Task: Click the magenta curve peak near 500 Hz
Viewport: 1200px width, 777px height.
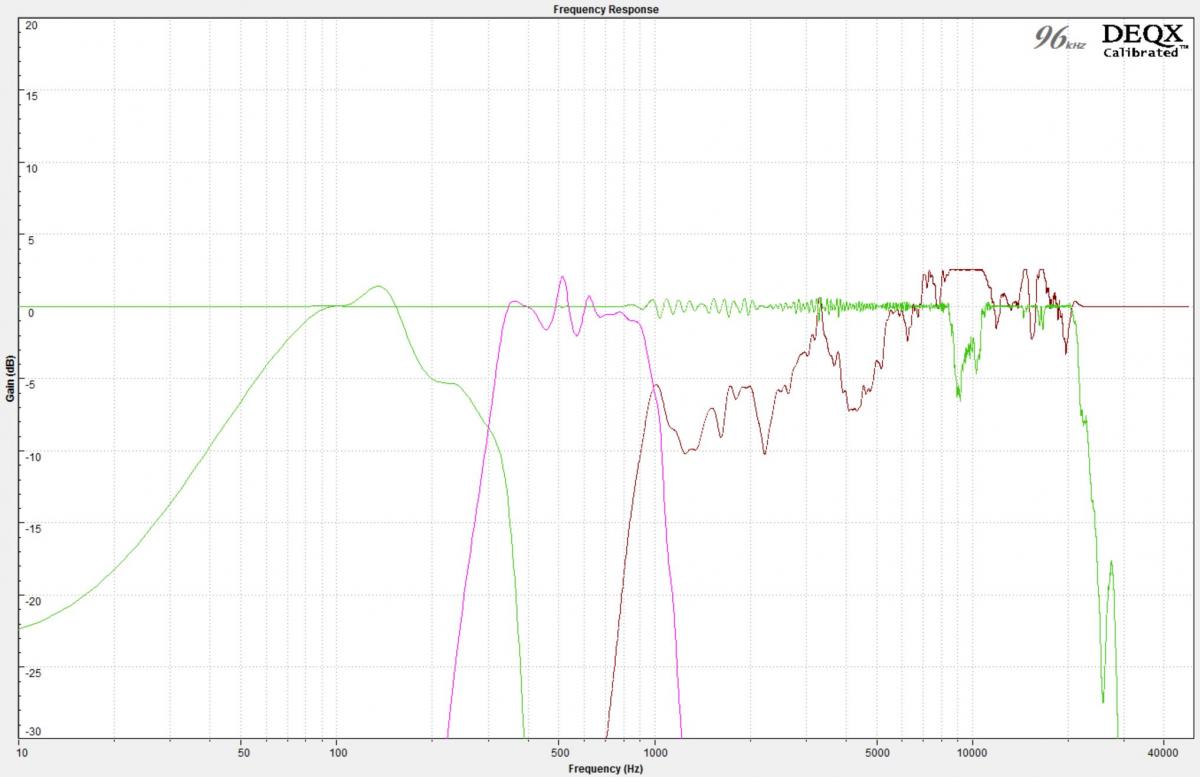Action: [562, 278]
